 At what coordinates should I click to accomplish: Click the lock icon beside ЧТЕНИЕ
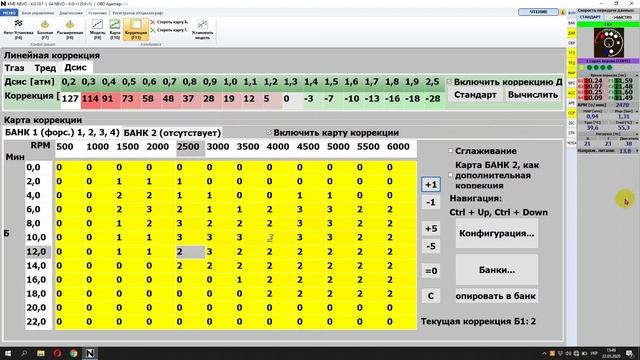(562, 12)
